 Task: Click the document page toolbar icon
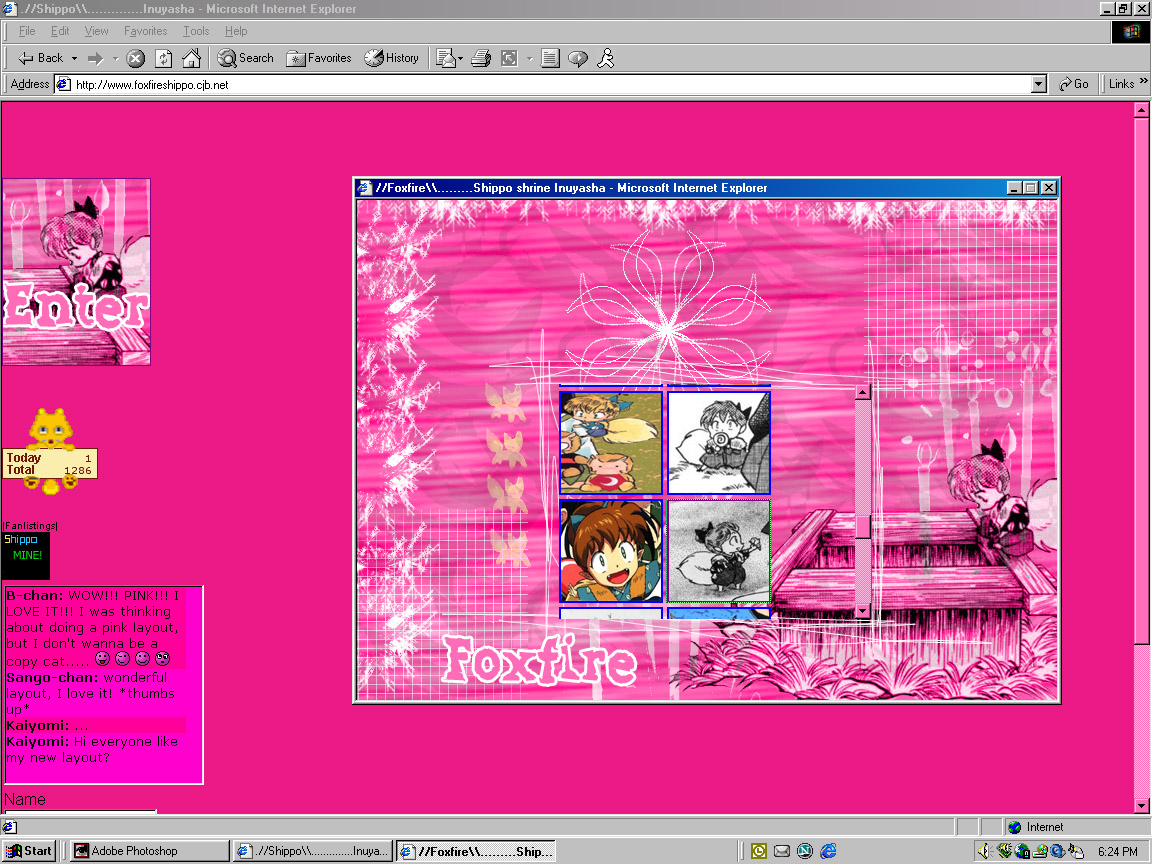pos(550,58)
